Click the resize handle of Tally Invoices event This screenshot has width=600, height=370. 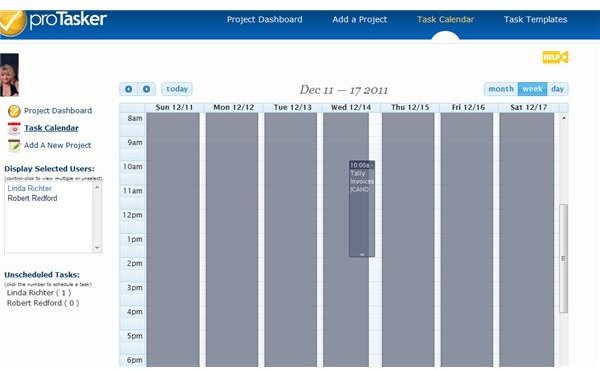coord(362,254)
